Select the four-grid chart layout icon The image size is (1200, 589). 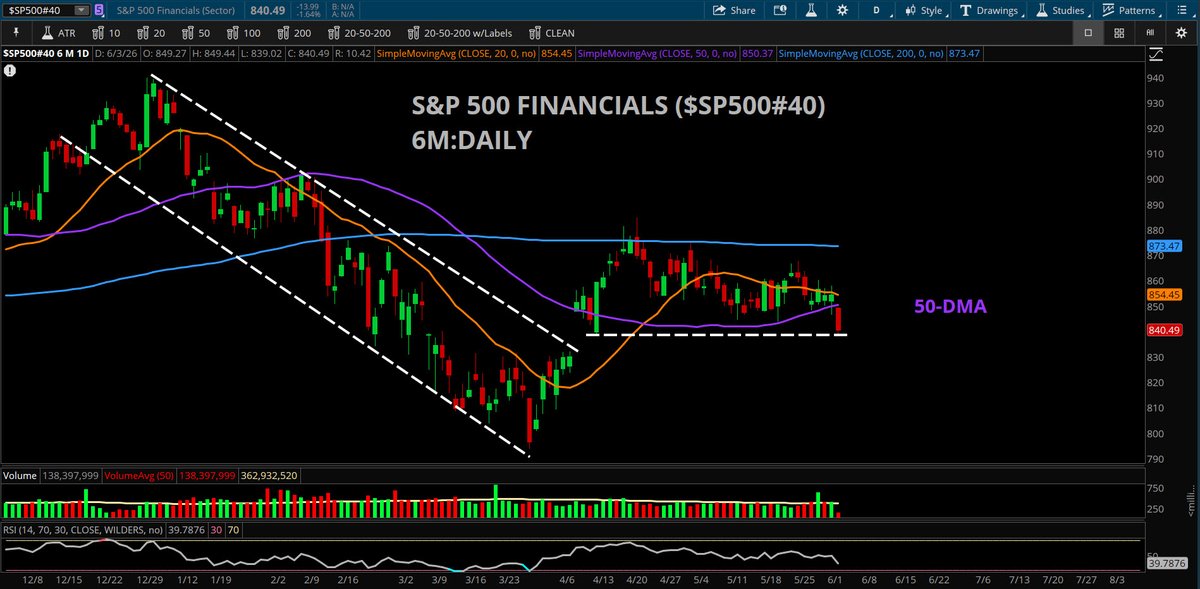point(1119,33)
